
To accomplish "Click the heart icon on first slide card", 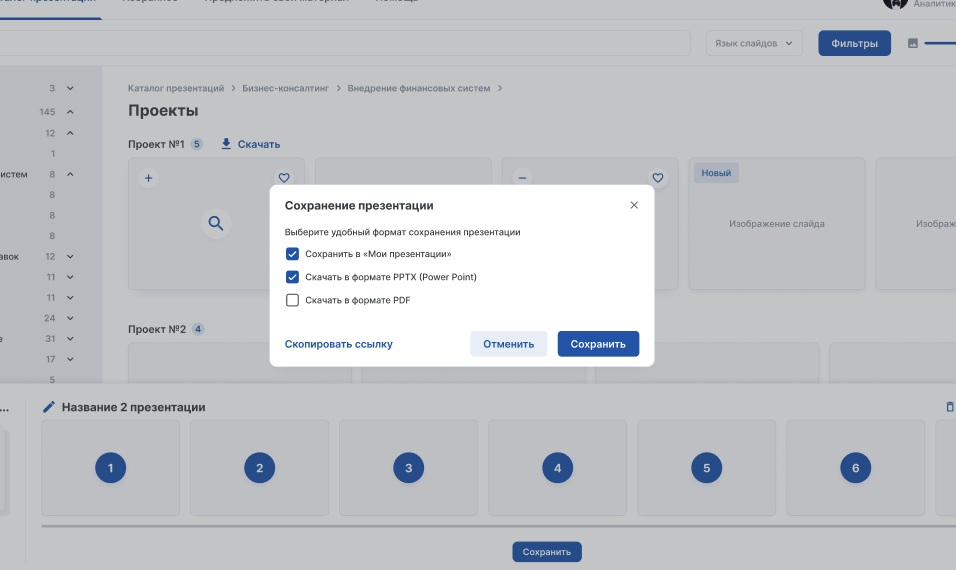I will point(284,177).
